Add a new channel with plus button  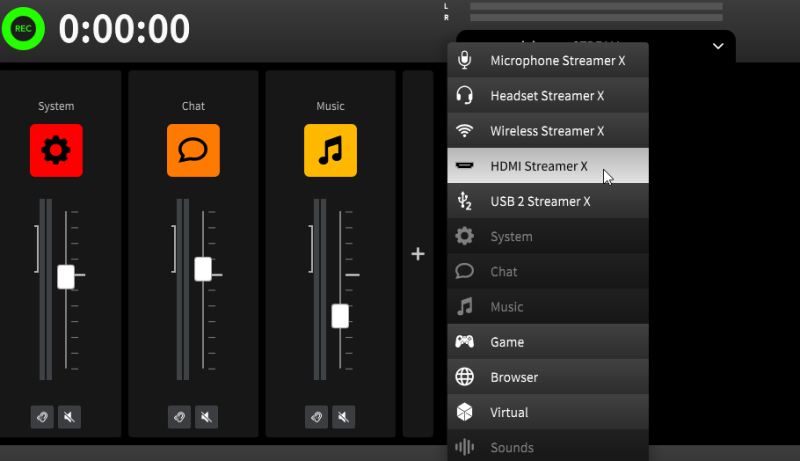(418, 253)
